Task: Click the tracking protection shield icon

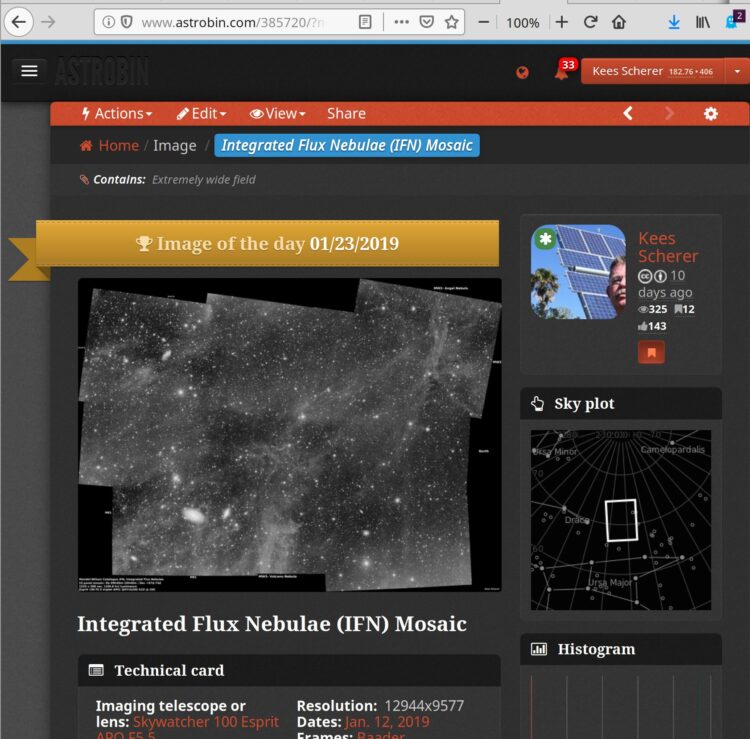Action: (126, 22)
